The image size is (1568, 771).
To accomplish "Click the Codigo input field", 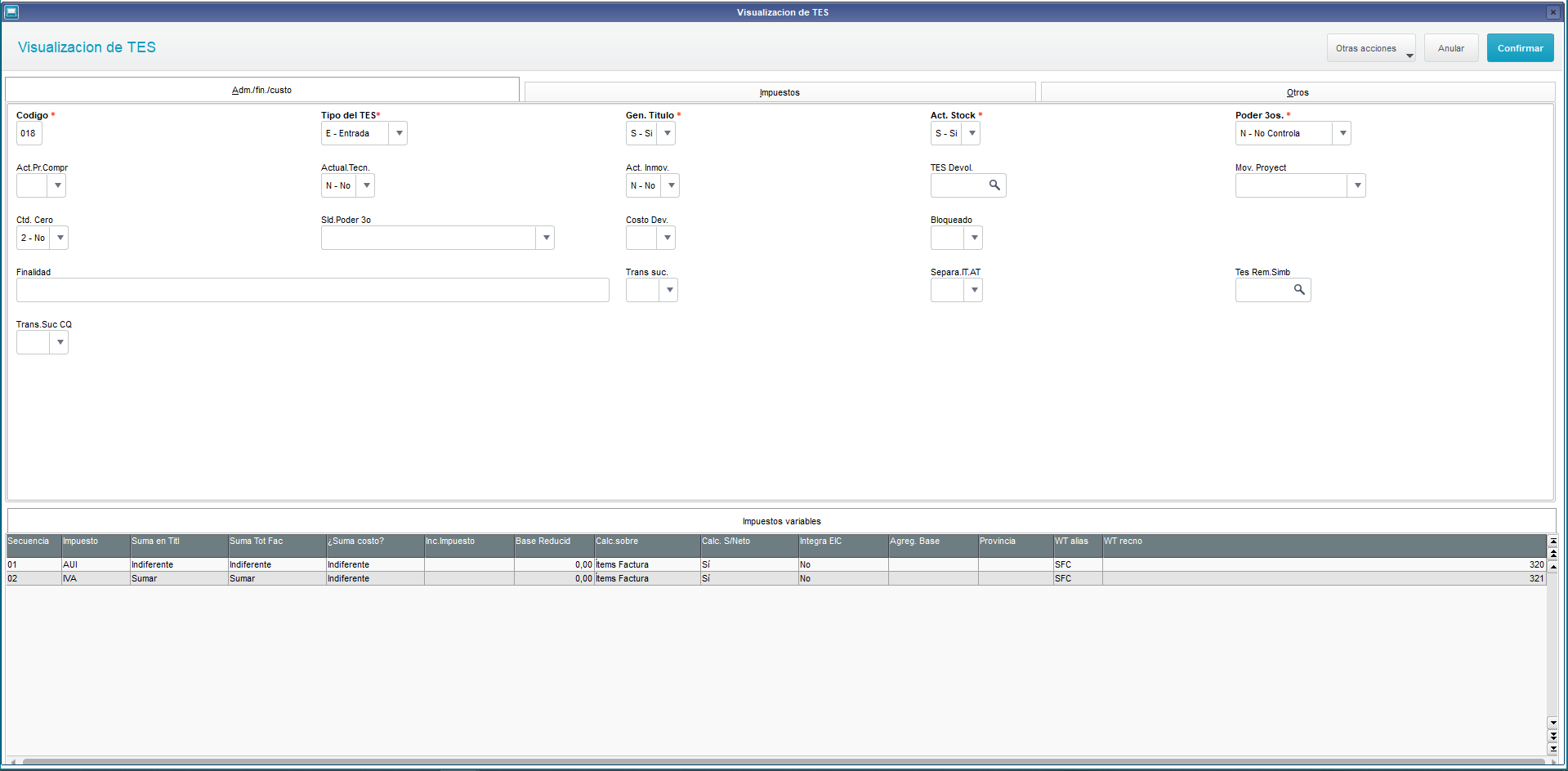I will click(x=29, y=133).
